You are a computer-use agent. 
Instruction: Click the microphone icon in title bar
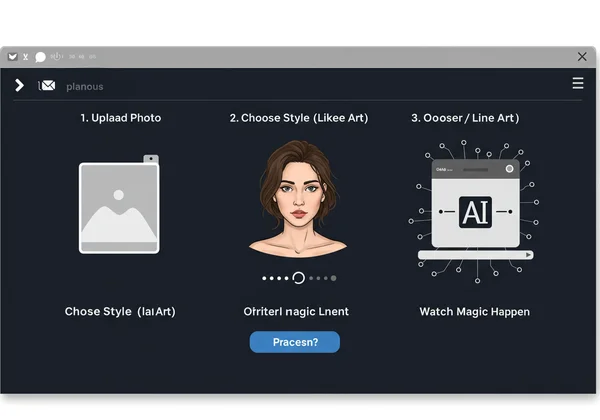point(57,57)
